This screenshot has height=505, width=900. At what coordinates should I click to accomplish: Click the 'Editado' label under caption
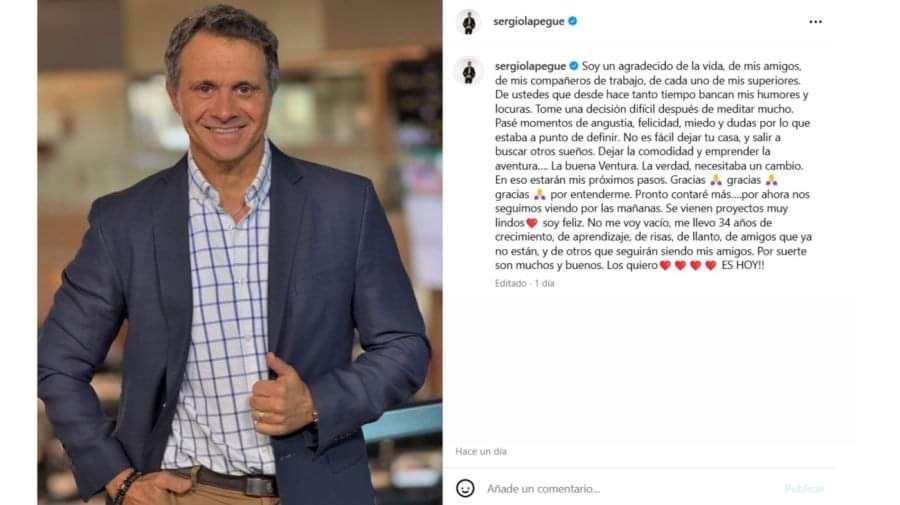(x=511, y=283)
